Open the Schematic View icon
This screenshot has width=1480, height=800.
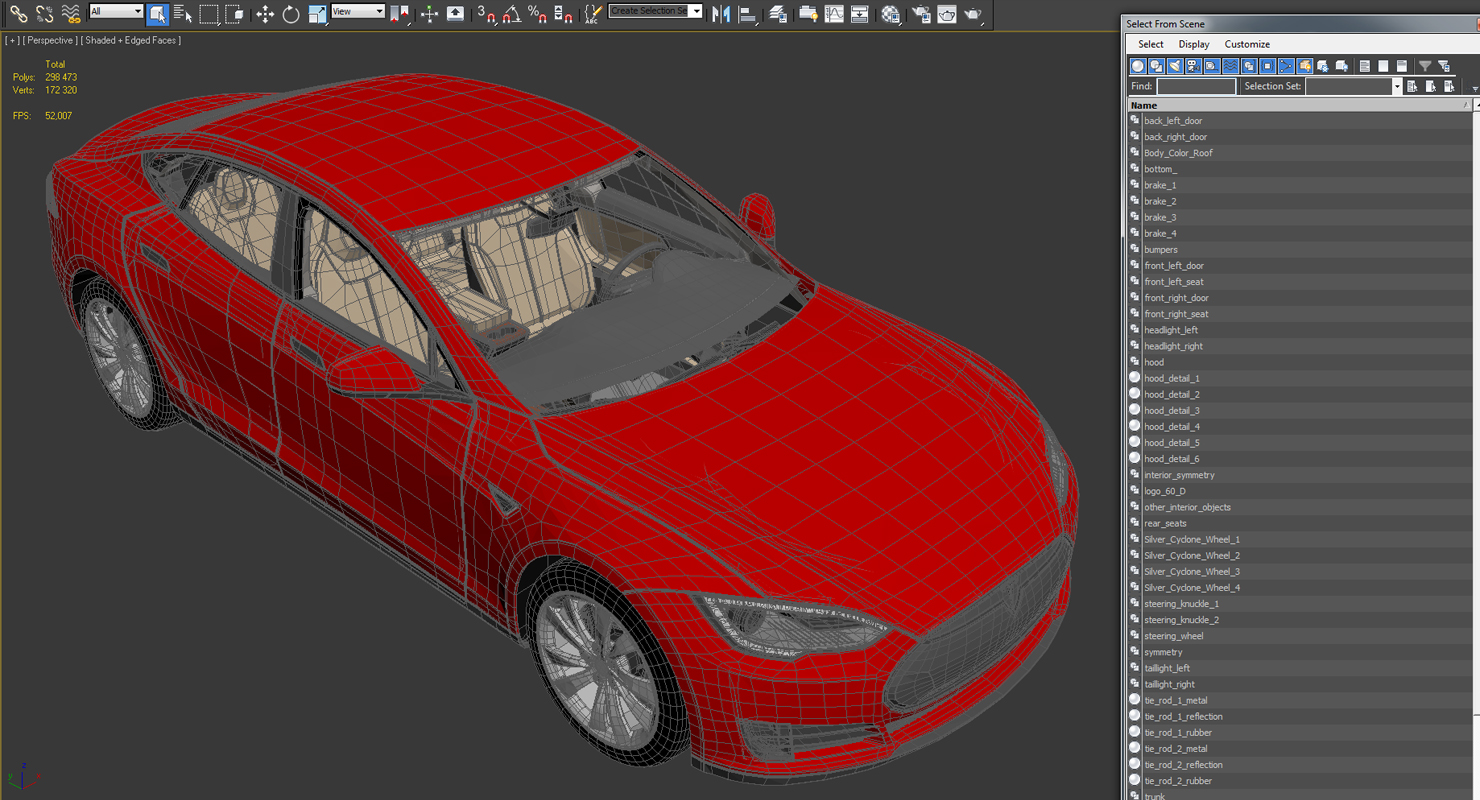click(859, 14)
